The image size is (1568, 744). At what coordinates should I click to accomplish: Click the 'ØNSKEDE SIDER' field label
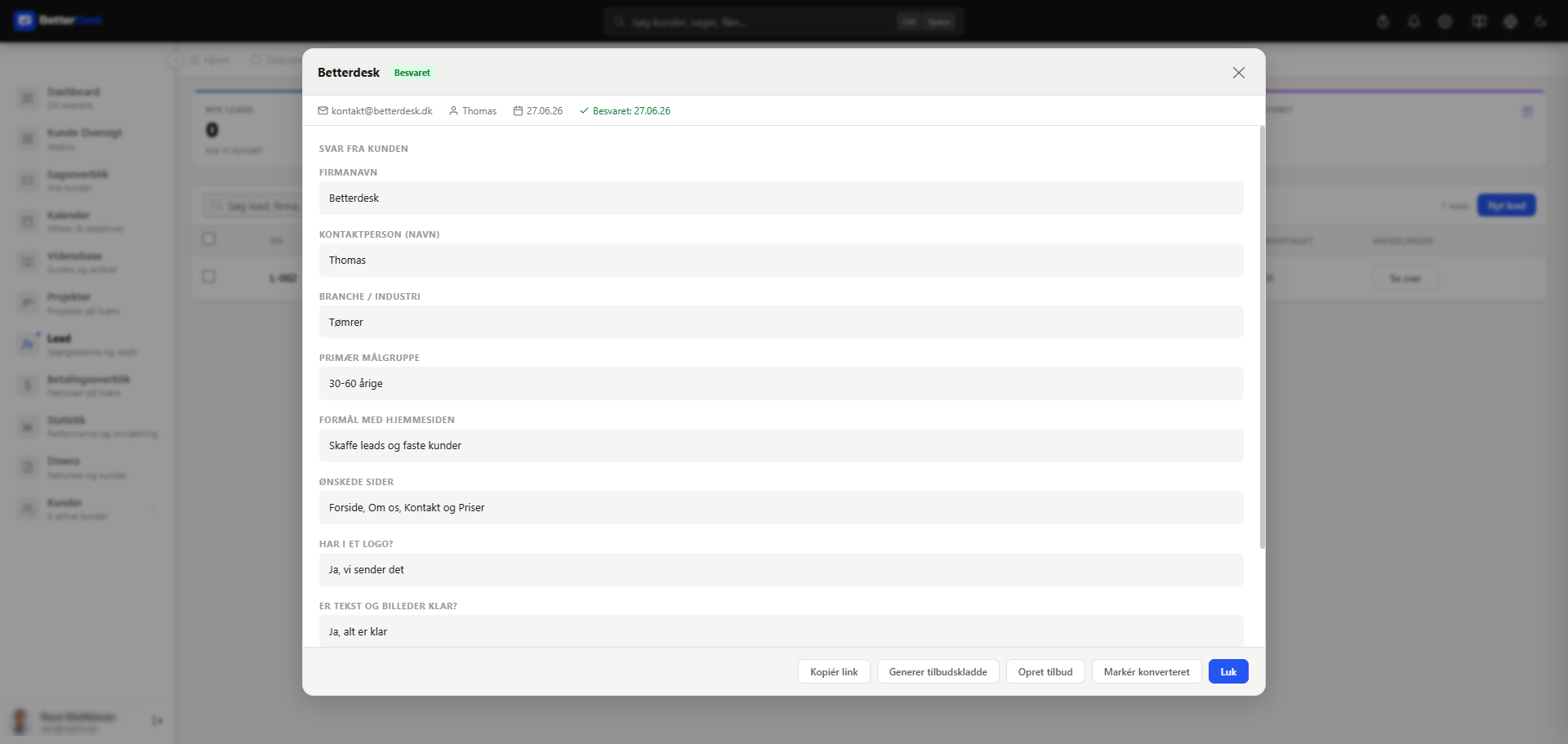(x=356, y=482)
